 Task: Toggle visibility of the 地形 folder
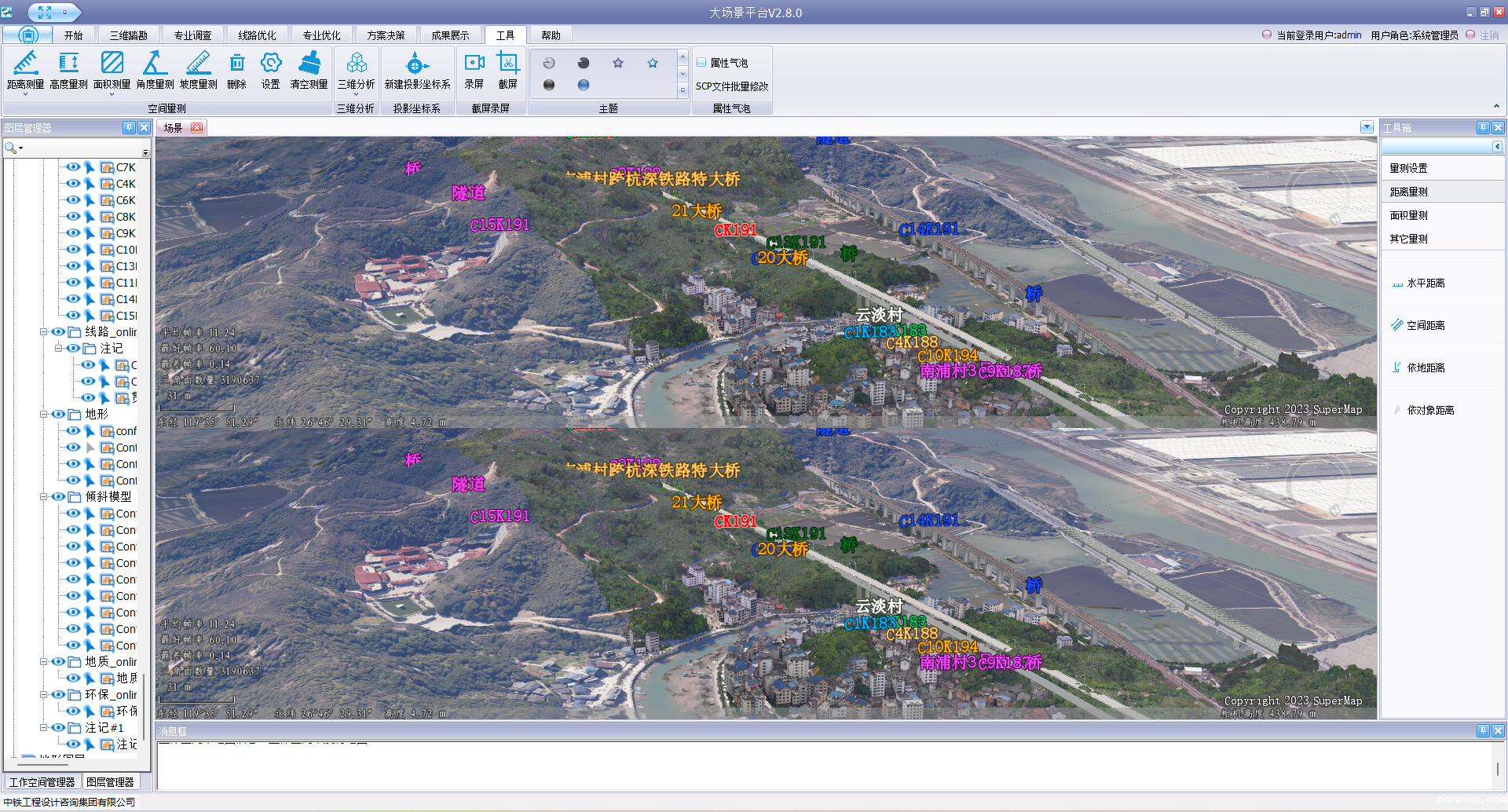pos(58,414)
